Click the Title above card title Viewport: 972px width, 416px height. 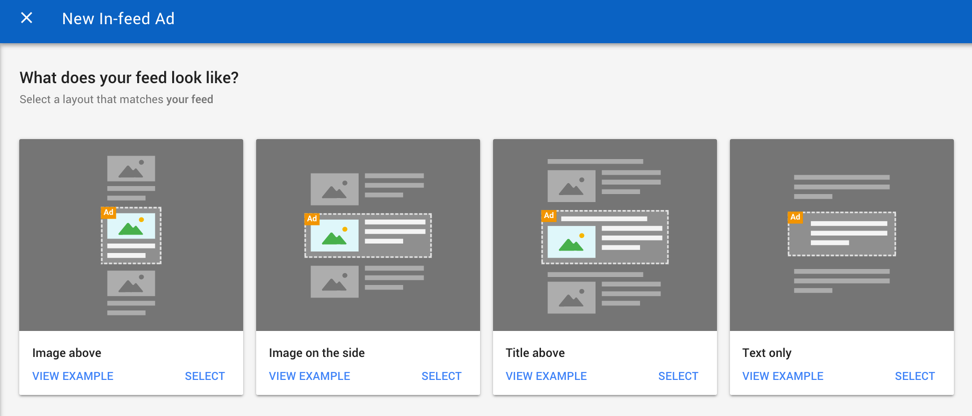coord(535,353)
